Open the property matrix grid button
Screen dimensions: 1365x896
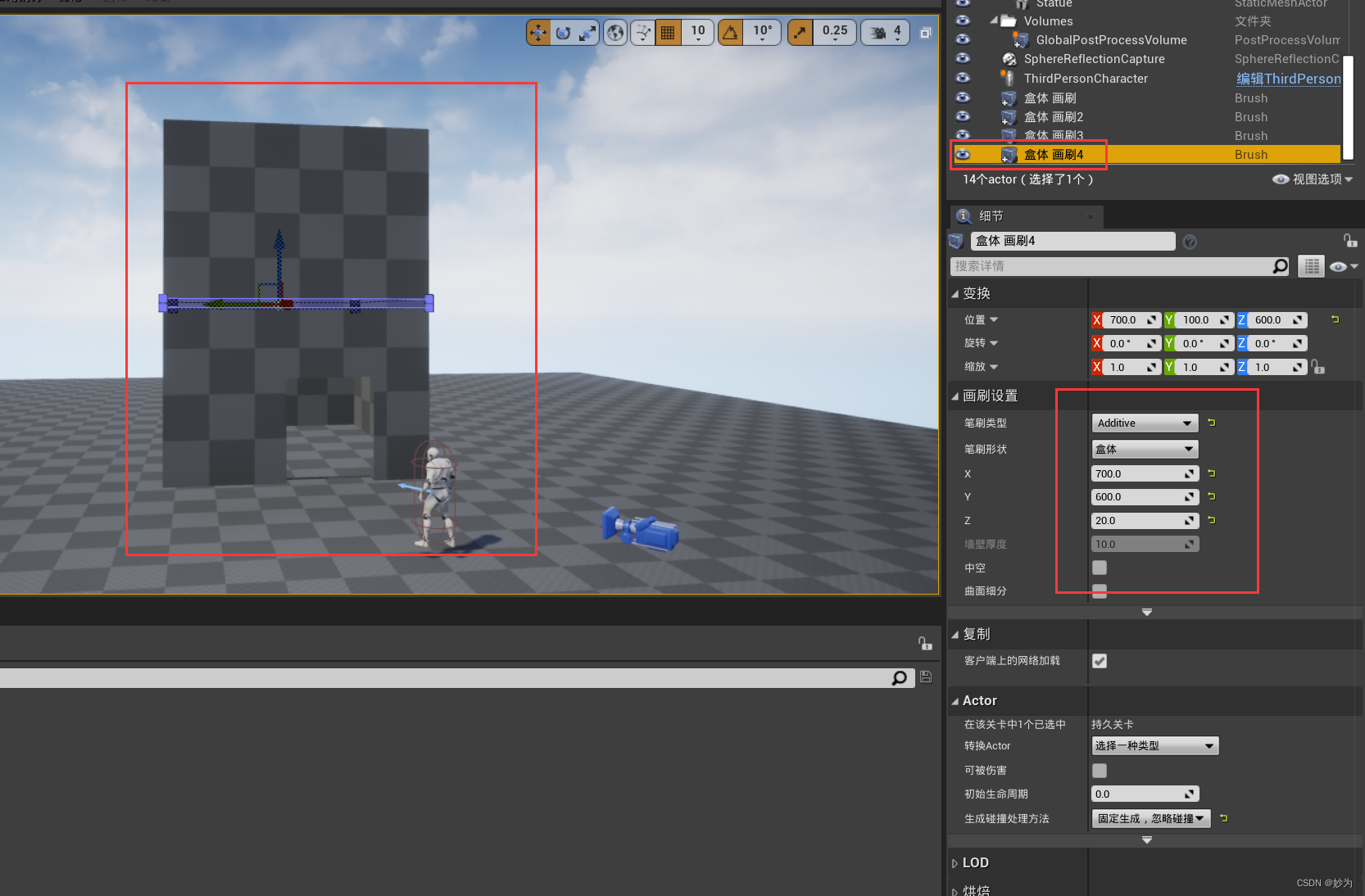coord(1311,266)
